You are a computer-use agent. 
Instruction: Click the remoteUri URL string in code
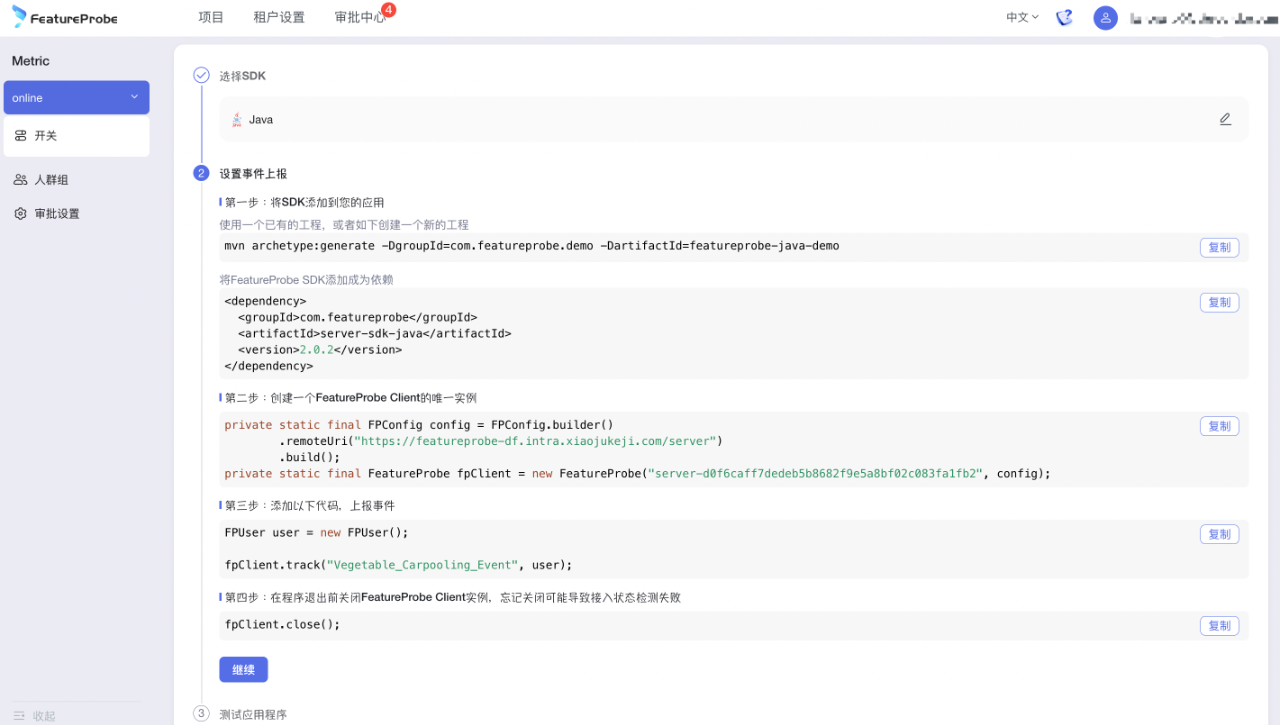(535, 441)
